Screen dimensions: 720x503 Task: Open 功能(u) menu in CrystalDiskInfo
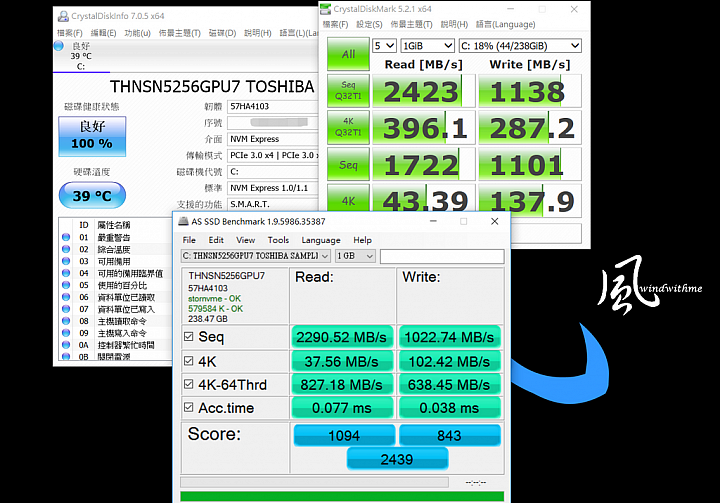[x=137, y=33]
